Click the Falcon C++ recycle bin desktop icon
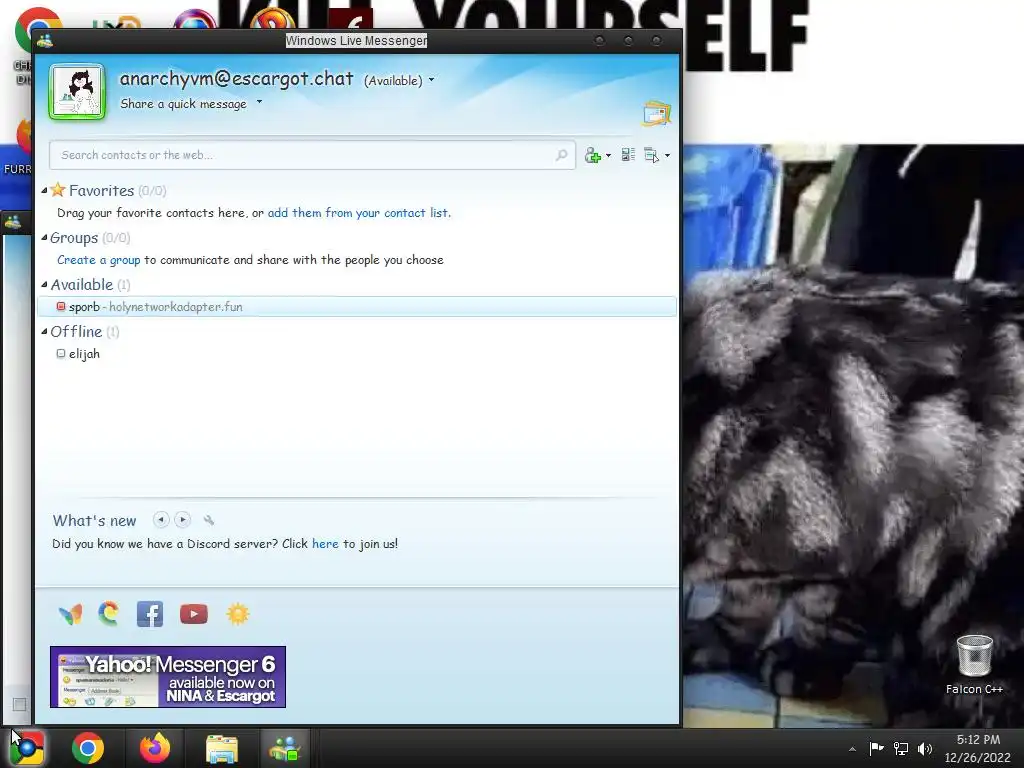Viewport: 1024px width, 768px height. [974, 665]
